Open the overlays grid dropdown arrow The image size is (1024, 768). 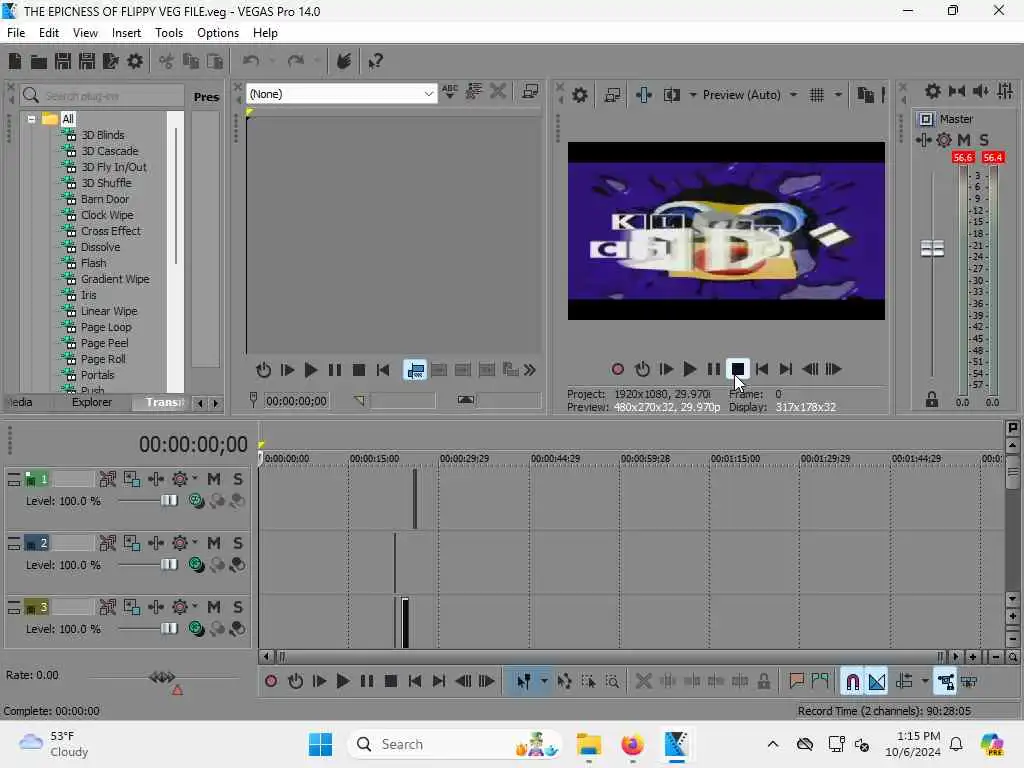coord(838,95)
